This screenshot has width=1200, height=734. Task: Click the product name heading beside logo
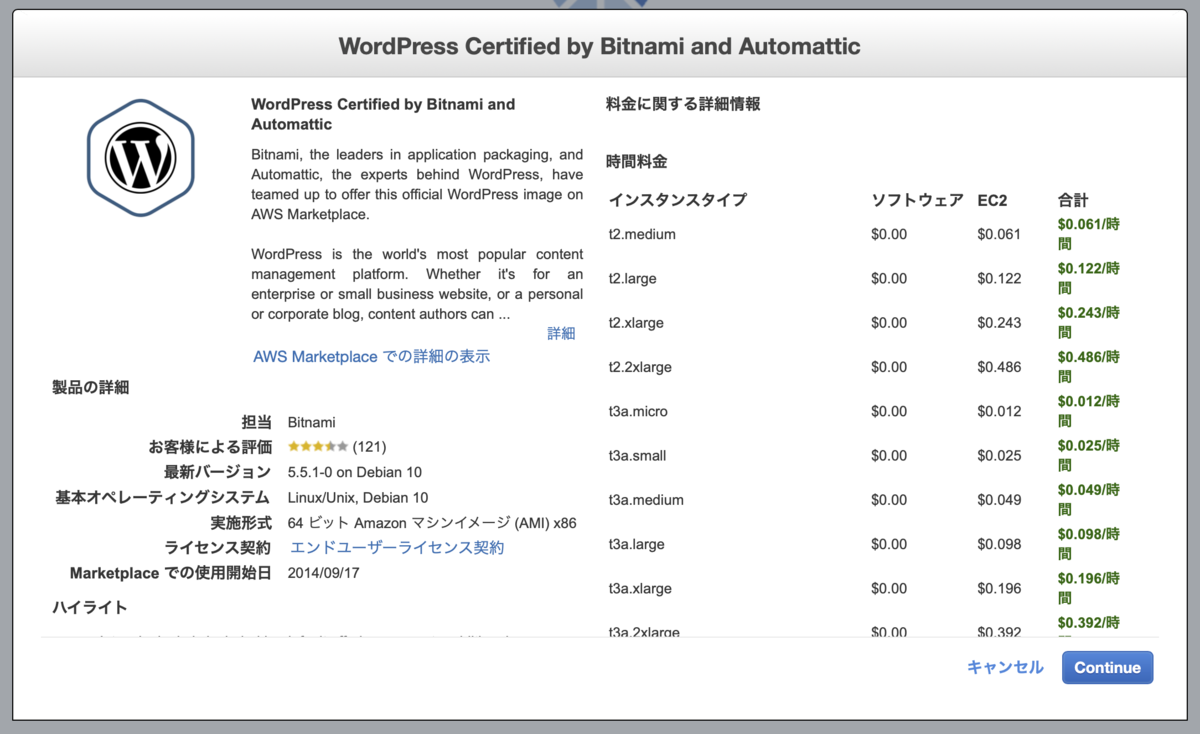coord(383,114)
